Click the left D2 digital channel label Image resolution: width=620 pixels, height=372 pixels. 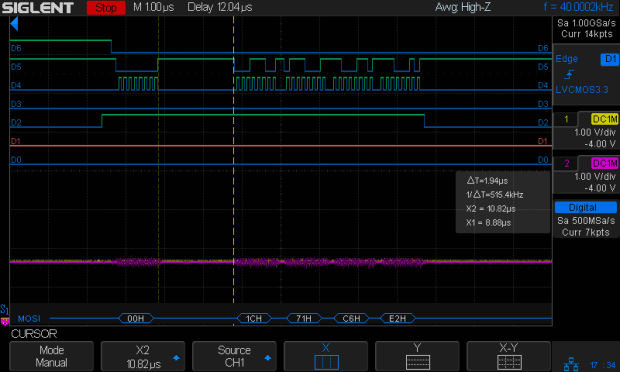pos(16,123)
